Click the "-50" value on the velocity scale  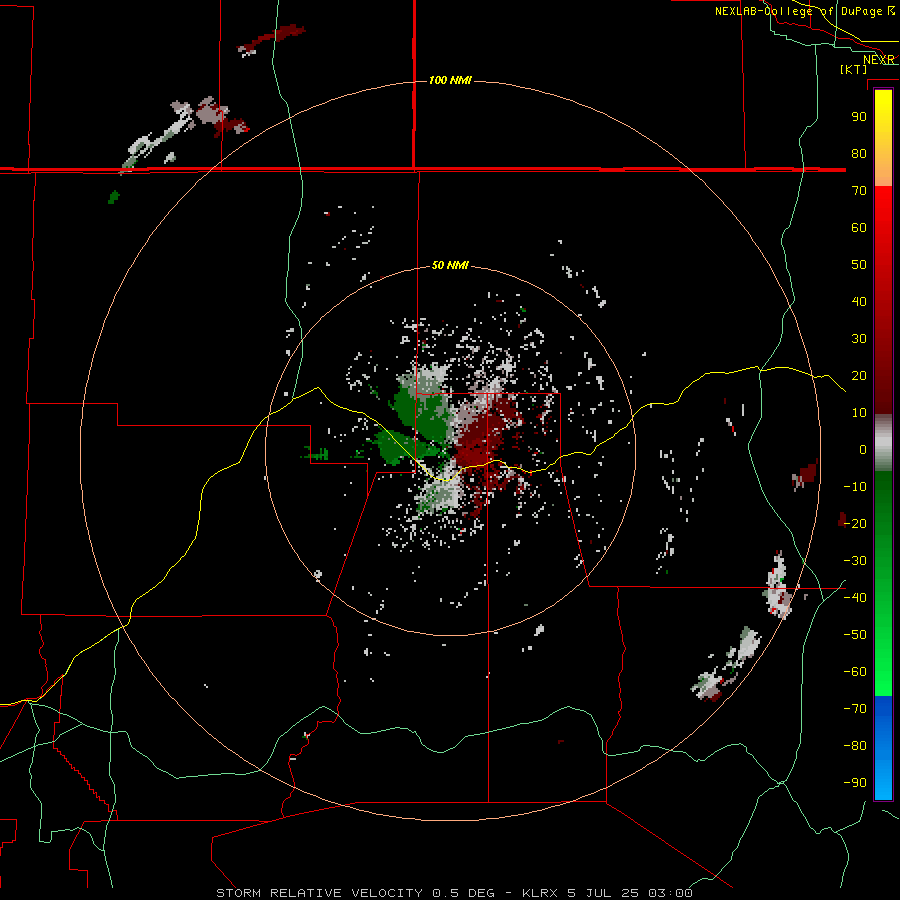coord(855,635)
